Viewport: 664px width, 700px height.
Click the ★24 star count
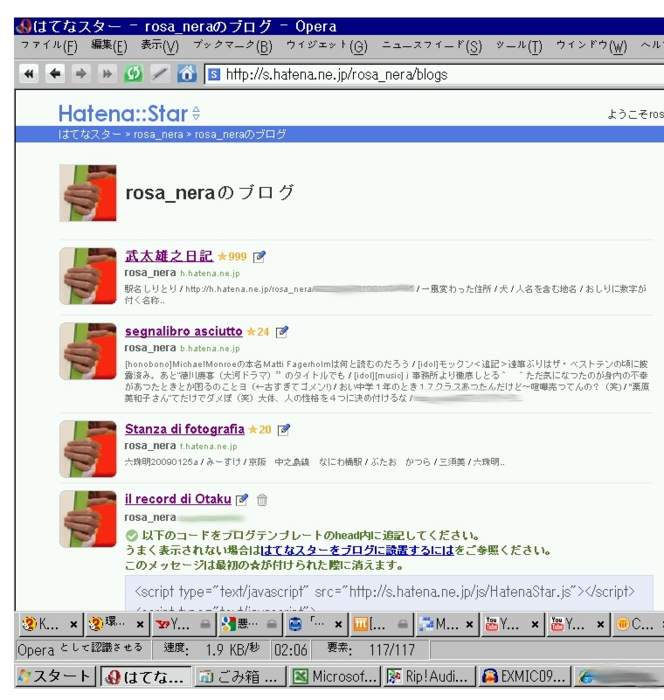[x=258, y=332]
